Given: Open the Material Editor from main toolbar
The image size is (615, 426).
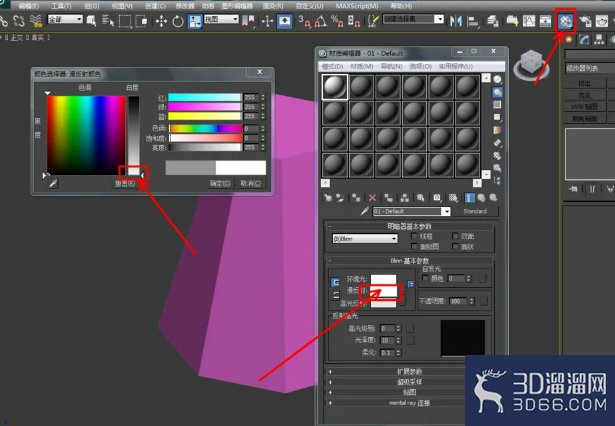Looking at the screenshot, I should (x=566, y=21).
